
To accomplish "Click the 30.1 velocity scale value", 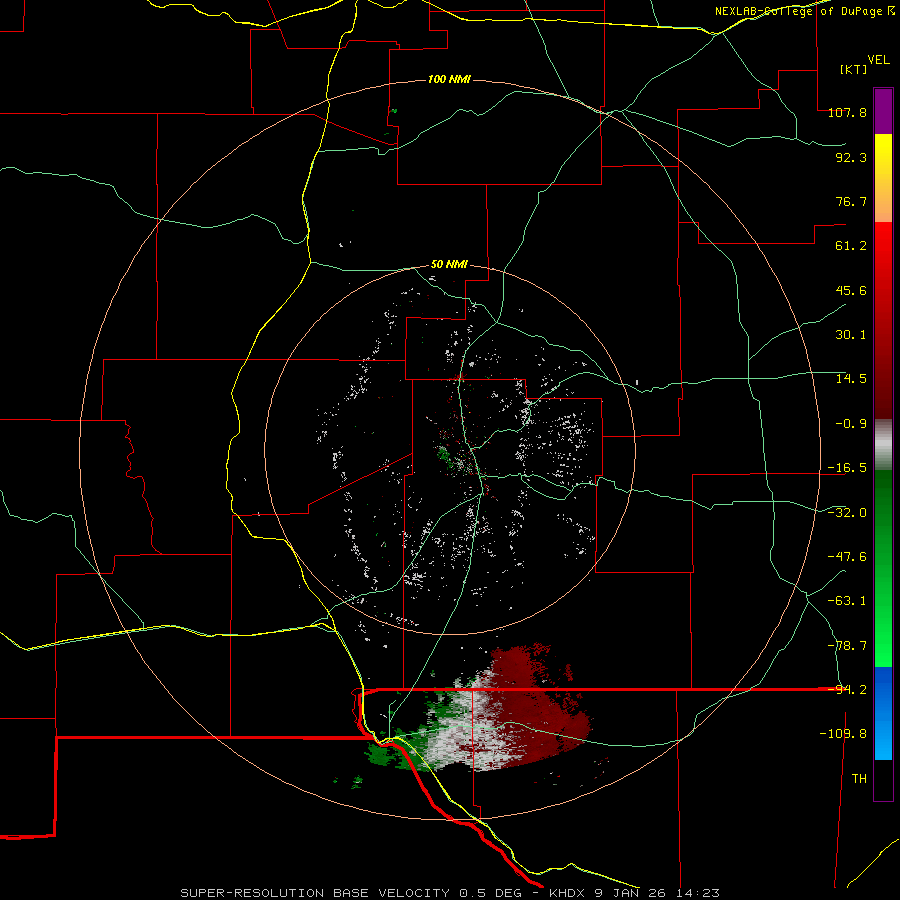I will (x=851, y=335).
